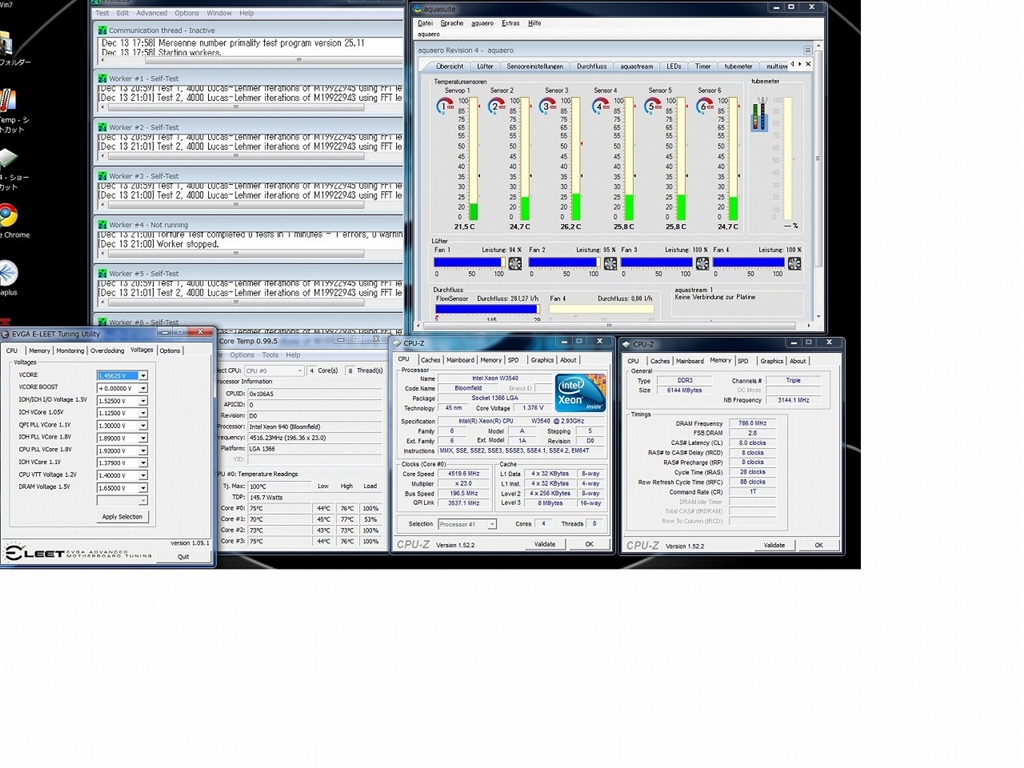This screenshot has height=768, width=1024.
Task: Click the Sensor 3 gauge icon
Action: (548, 106)
